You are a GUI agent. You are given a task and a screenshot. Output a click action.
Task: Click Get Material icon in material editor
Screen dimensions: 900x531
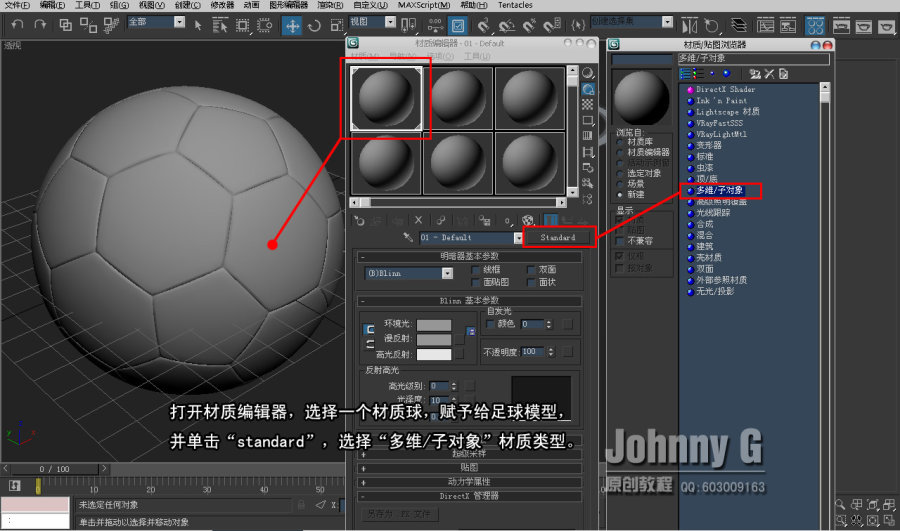click(x=359, y=220)
